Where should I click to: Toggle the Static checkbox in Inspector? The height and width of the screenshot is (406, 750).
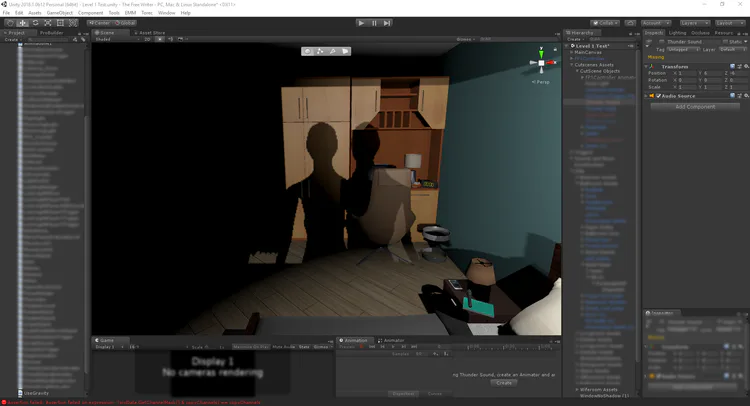point(725,42)
